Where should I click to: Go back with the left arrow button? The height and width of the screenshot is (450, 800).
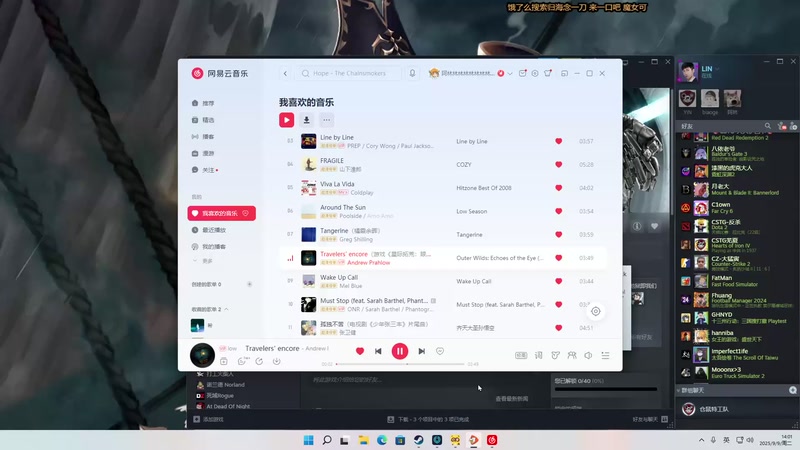point(285,73)
